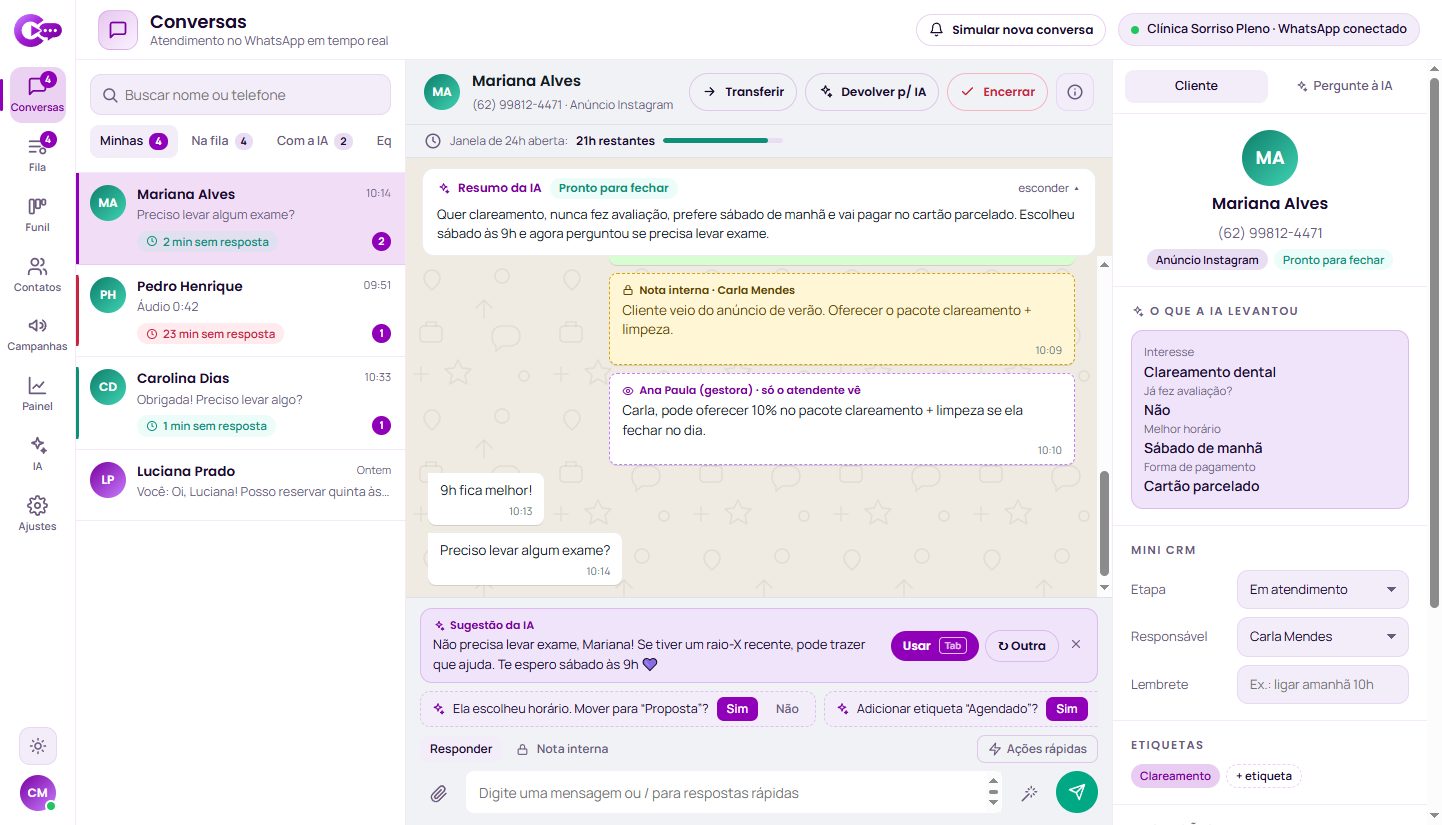Click the MA avatar in chat header
The height and width of the screenshot is (825, 1442).
(x=442, y=91)
